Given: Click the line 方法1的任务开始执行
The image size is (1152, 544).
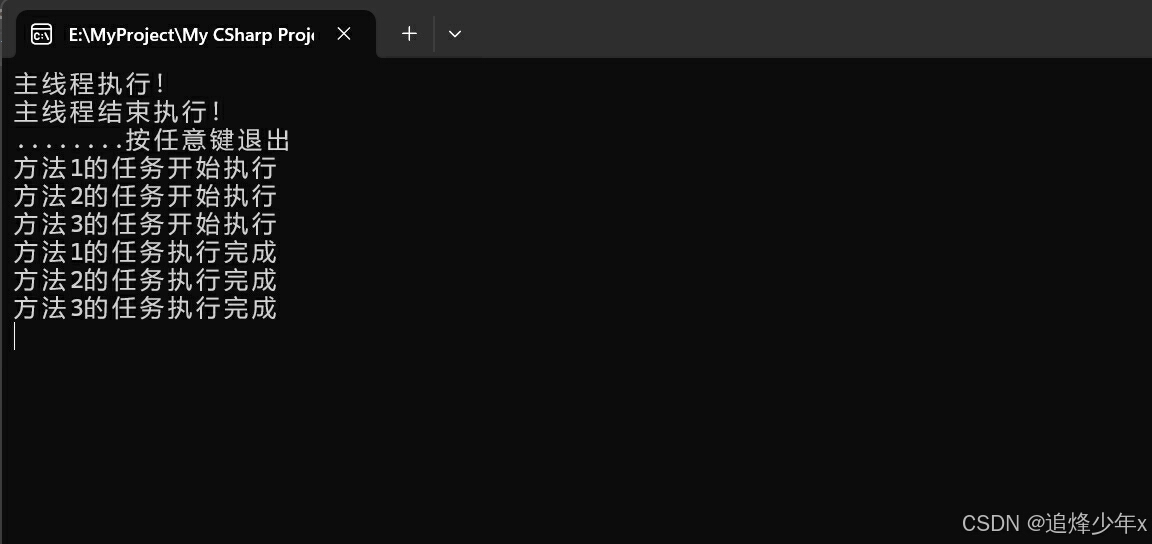Looking at the screenshot, I should pos(145,168).
